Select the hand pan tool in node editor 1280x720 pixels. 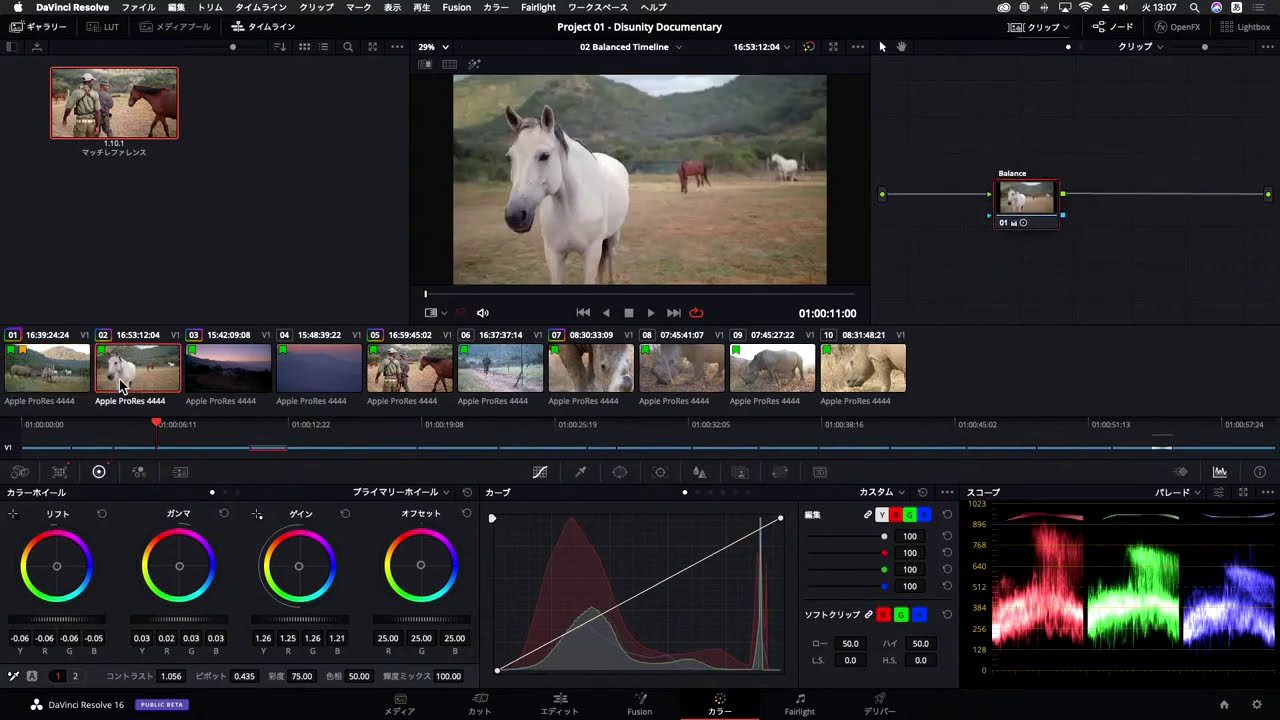click(901, 47)
